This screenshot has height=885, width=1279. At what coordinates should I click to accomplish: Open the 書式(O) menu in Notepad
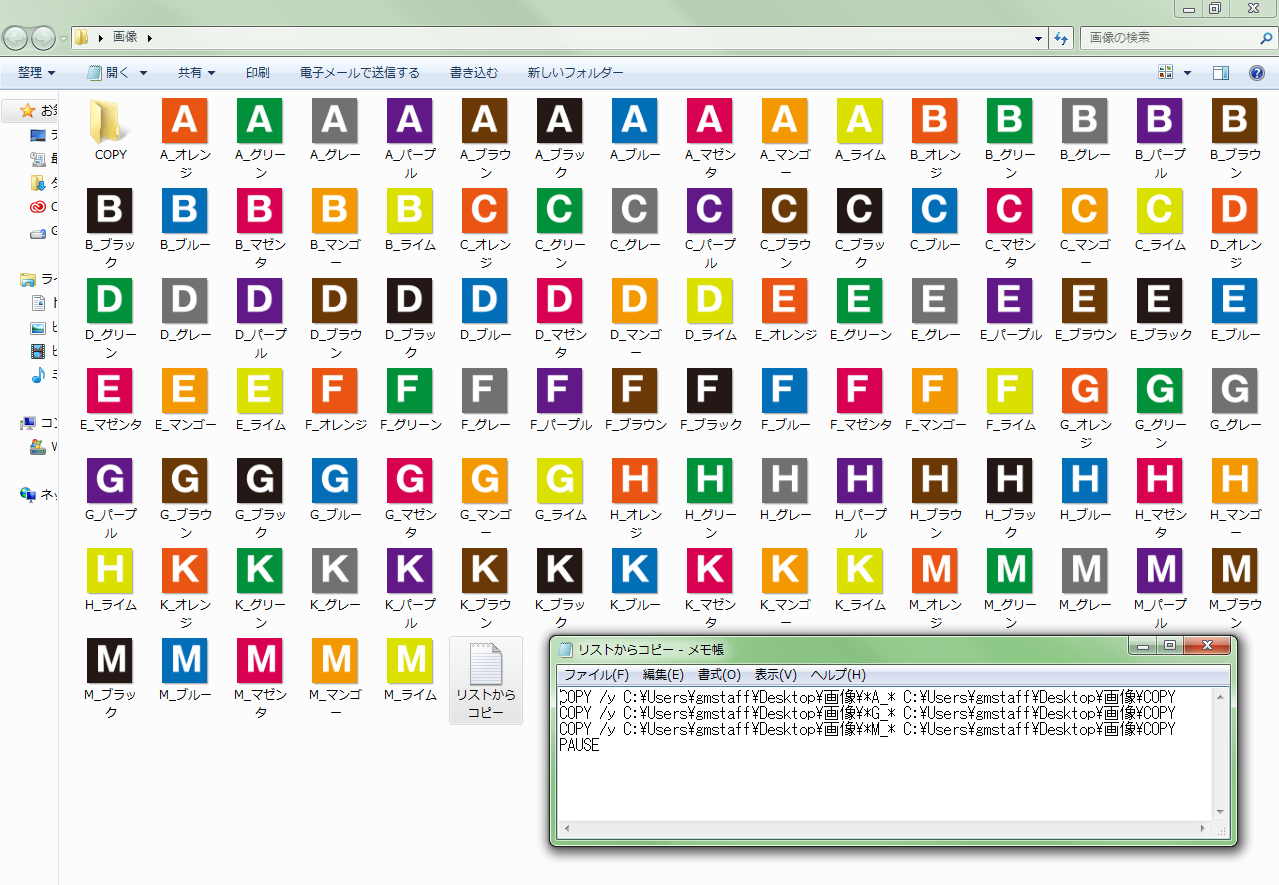point(719,675)
